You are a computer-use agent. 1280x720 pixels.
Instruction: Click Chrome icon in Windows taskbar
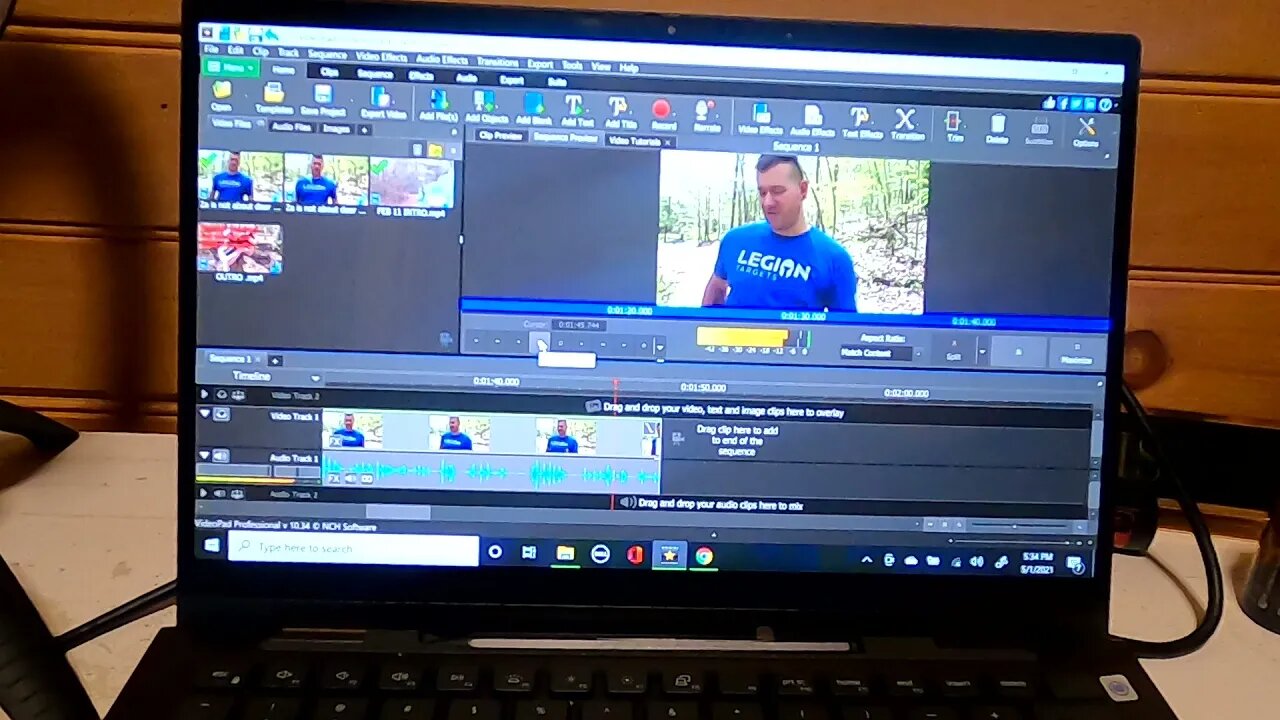704,556
